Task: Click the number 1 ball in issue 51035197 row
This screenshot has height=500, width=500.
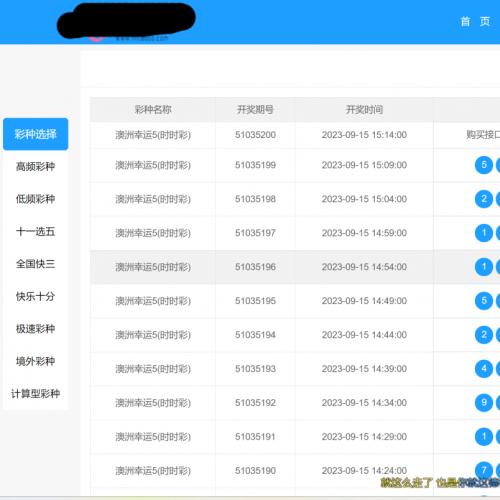Action: tap(484, 233)
